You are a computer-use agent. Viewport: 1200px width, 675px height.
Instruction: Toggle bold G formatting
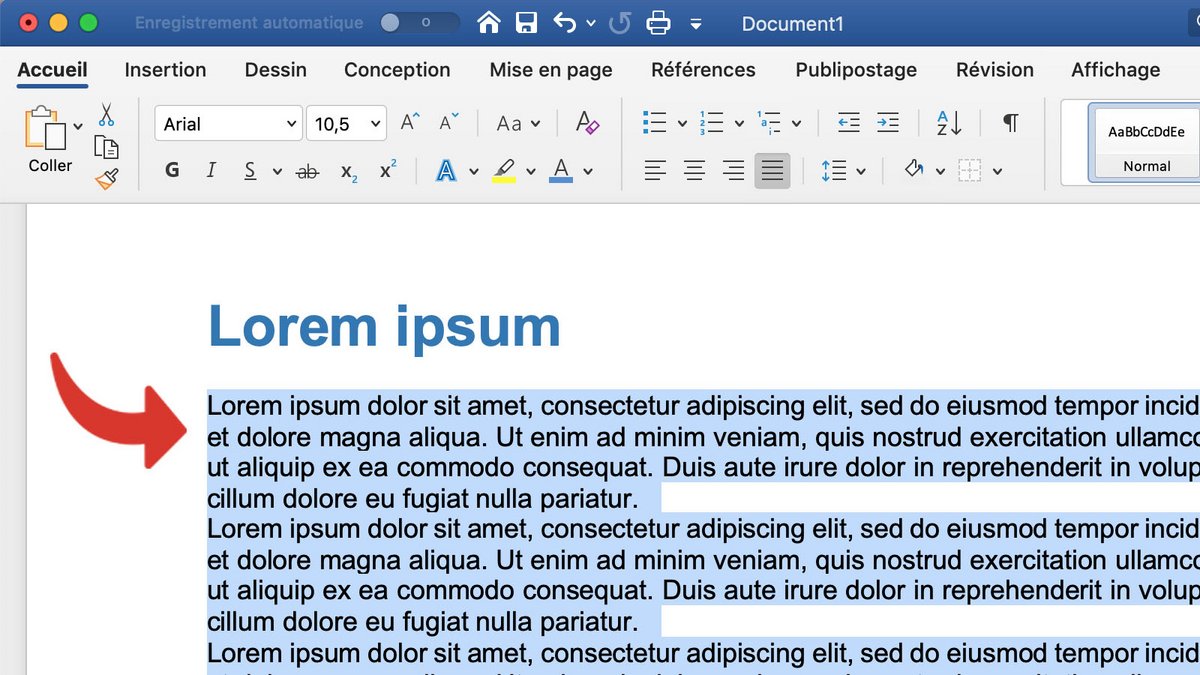172,171
